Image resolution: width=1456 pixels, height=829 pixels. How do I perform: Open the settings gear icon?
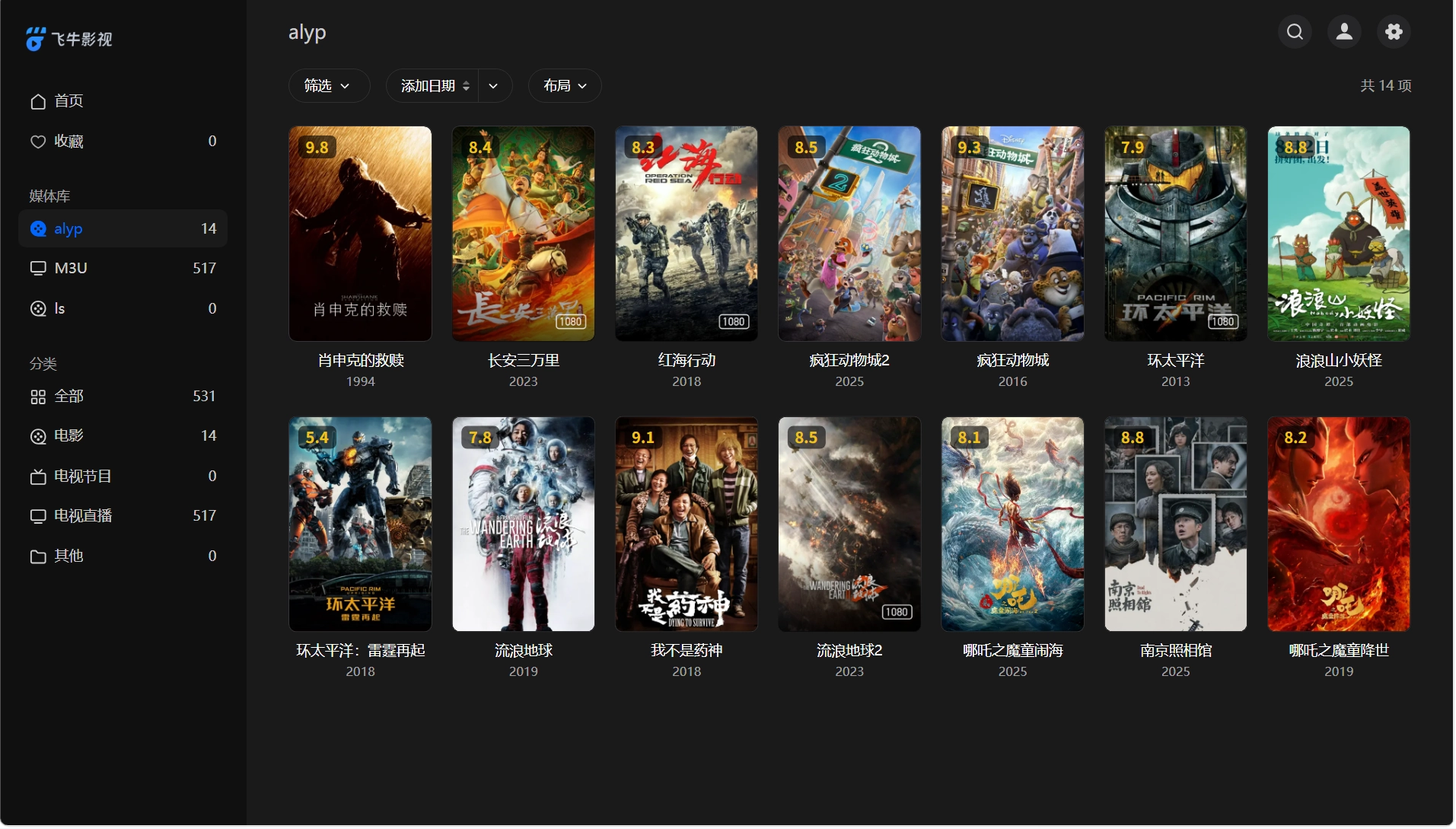pos(1394,32)
